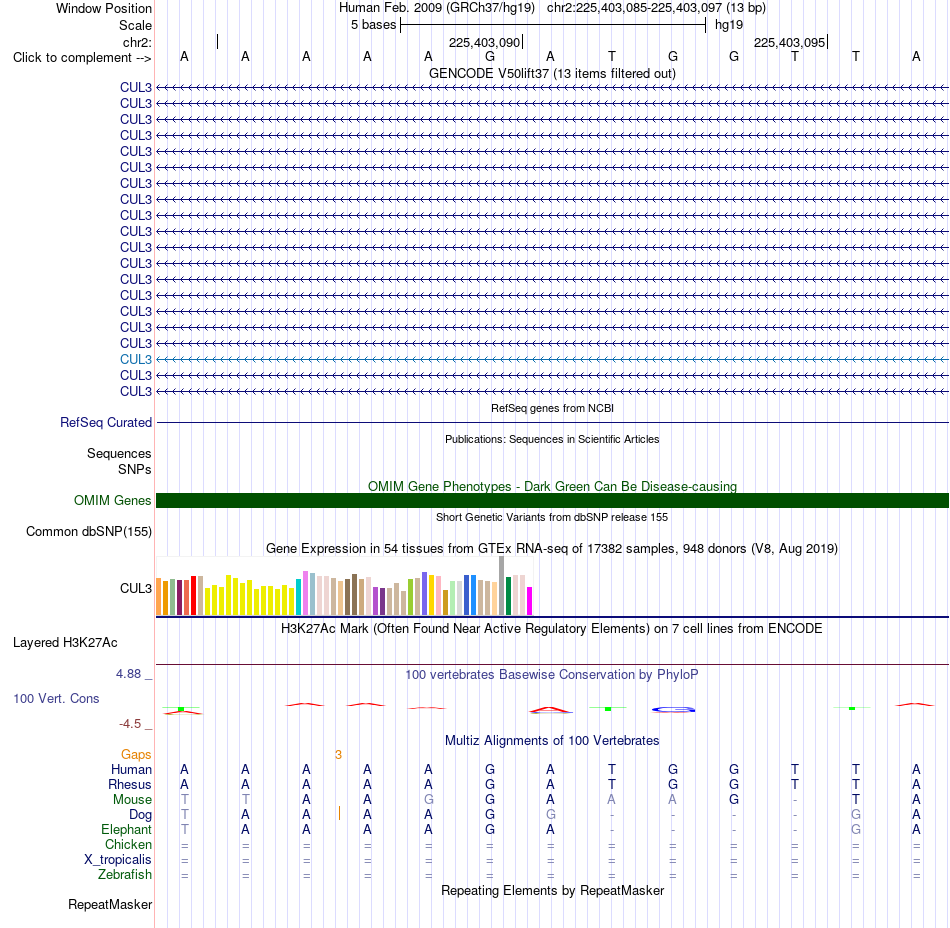Screen dimensions: 950x928
Task: Click the chr2: ruler label
Action: [x=137, y=42]
